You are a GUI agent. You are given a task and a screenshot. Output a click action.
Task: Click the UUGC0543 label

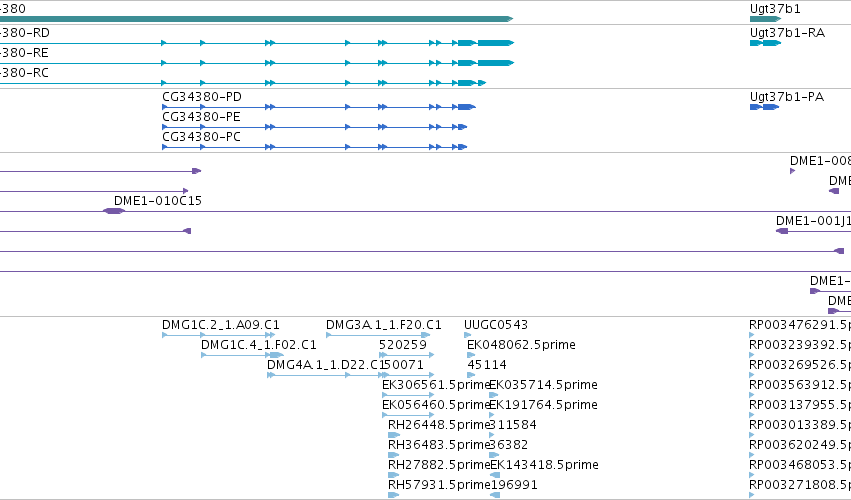click(496, 325)
